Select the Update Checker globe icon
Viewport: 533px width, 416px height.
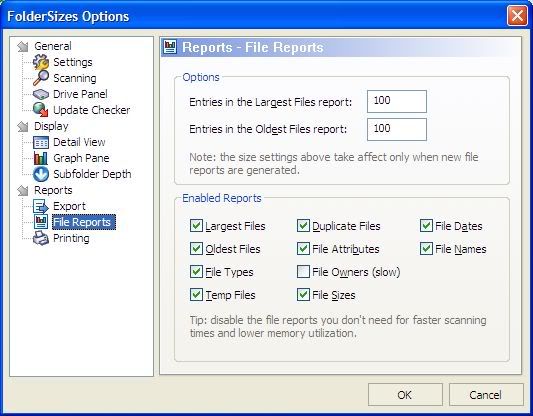(x=41, y=110)
